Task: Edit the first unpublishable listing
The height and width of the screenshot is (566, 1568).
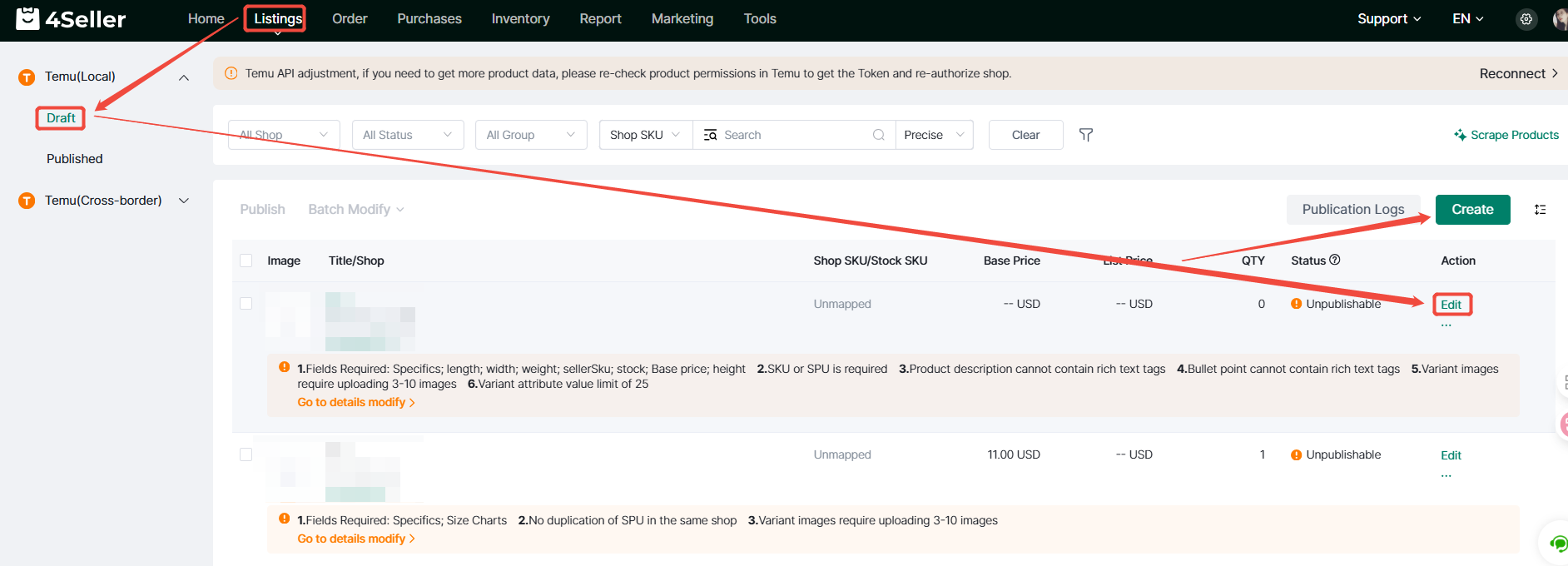Action: coord(1451,305)
